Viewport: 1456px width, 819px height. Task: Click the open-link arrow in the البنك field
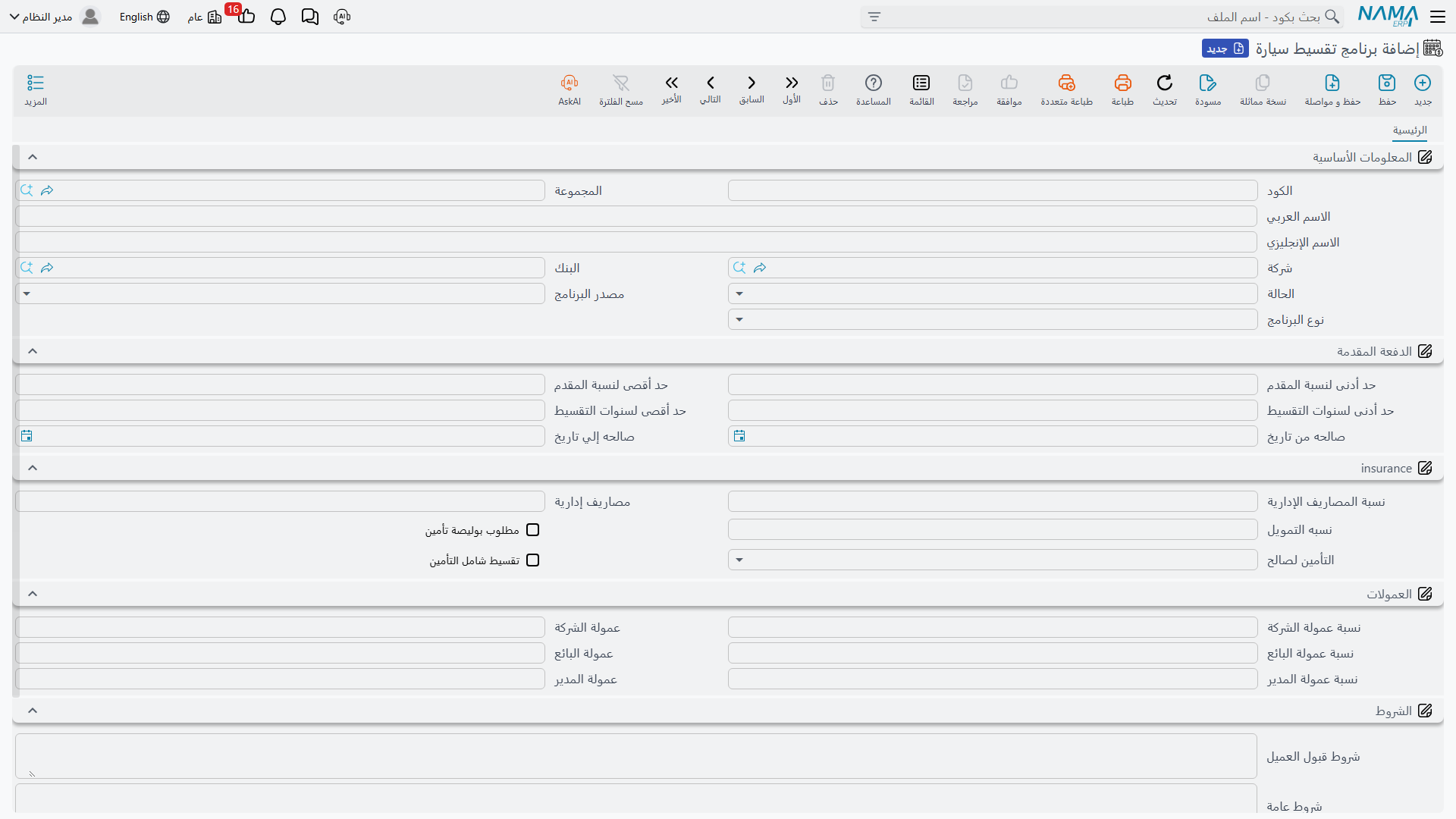pyautogui.click(x=47, y=268)
